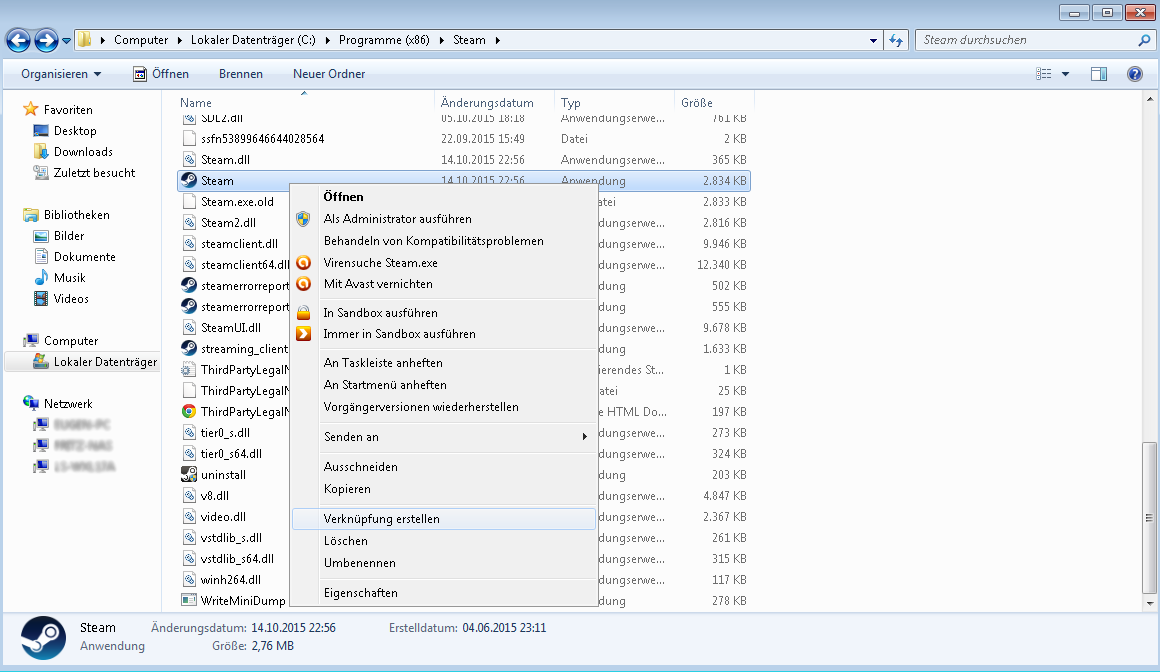Choose Als Administrator ausführen
1160x672 pixels.
tap(444, 219)
